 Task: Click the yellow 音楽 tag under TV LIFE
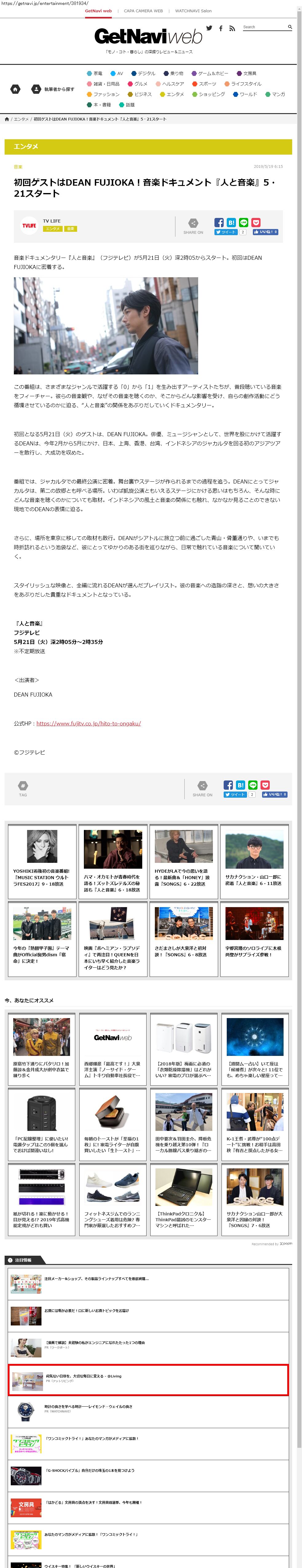pos(70,229)
